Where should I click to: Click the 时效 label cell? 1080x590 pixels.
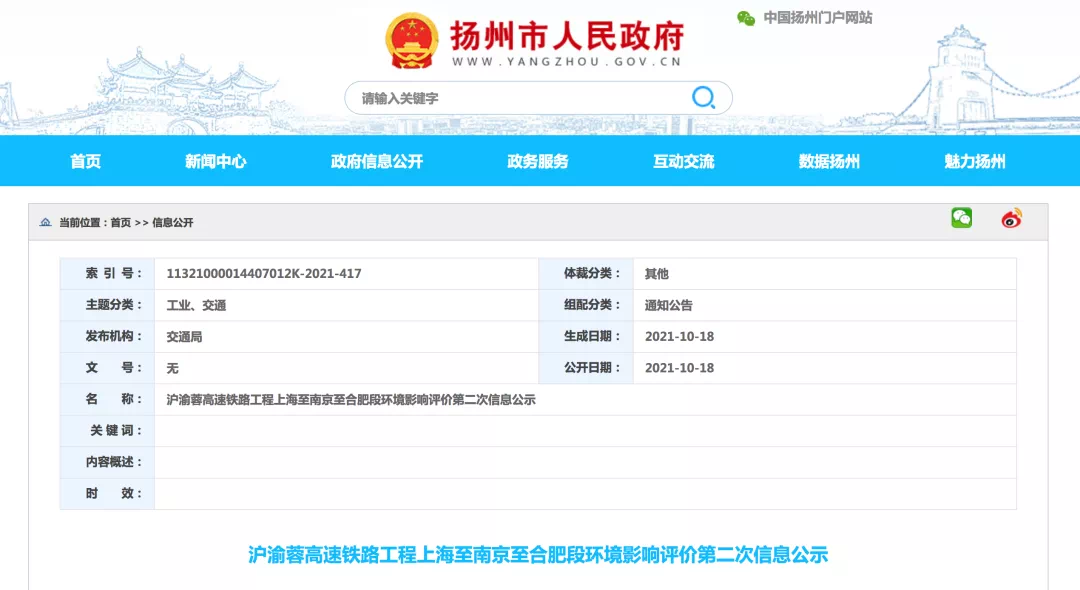click(107, 494)
